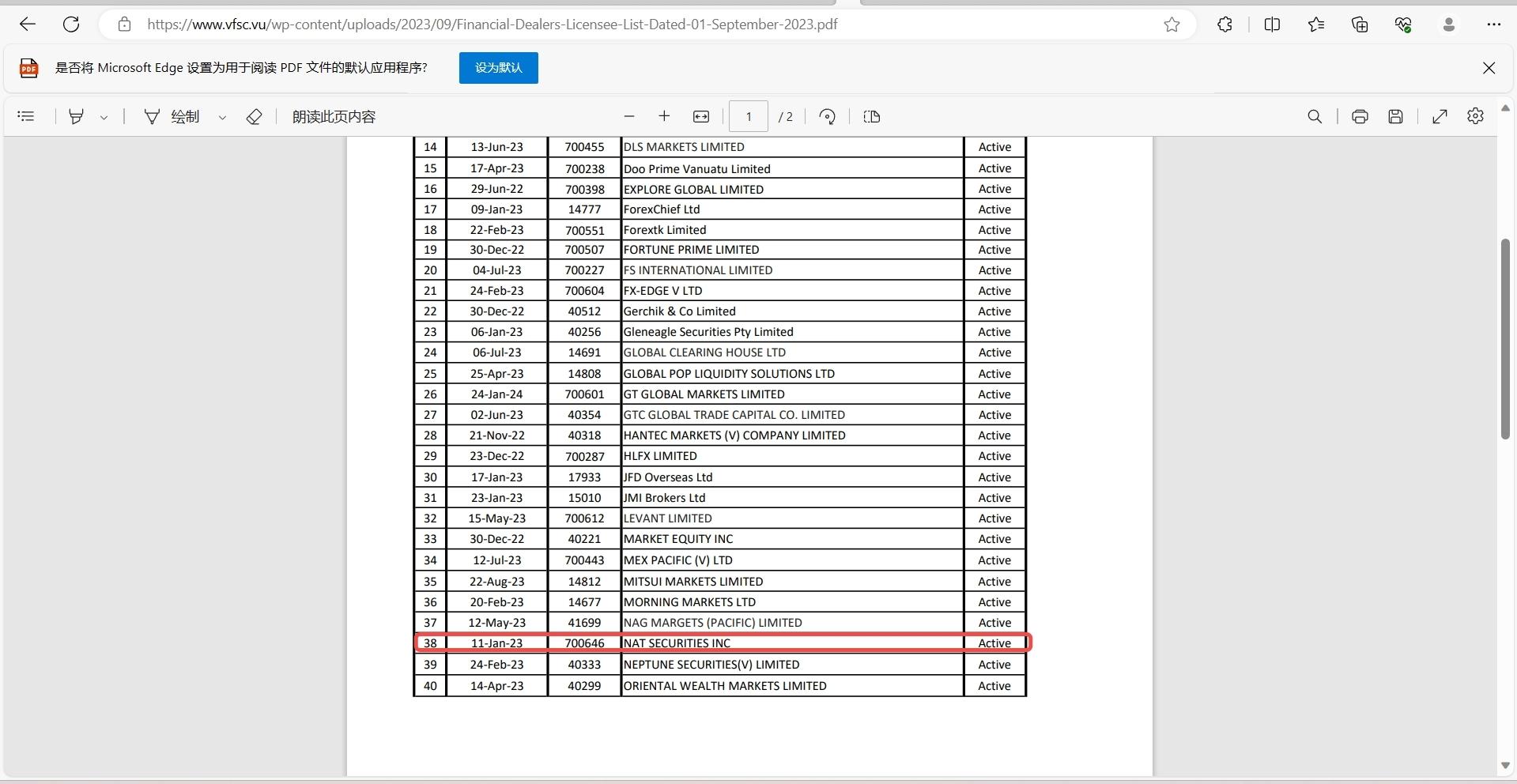The image size is (1517, 784).
Task: Select row number 40 cell
Action: [x=430, y=686]
